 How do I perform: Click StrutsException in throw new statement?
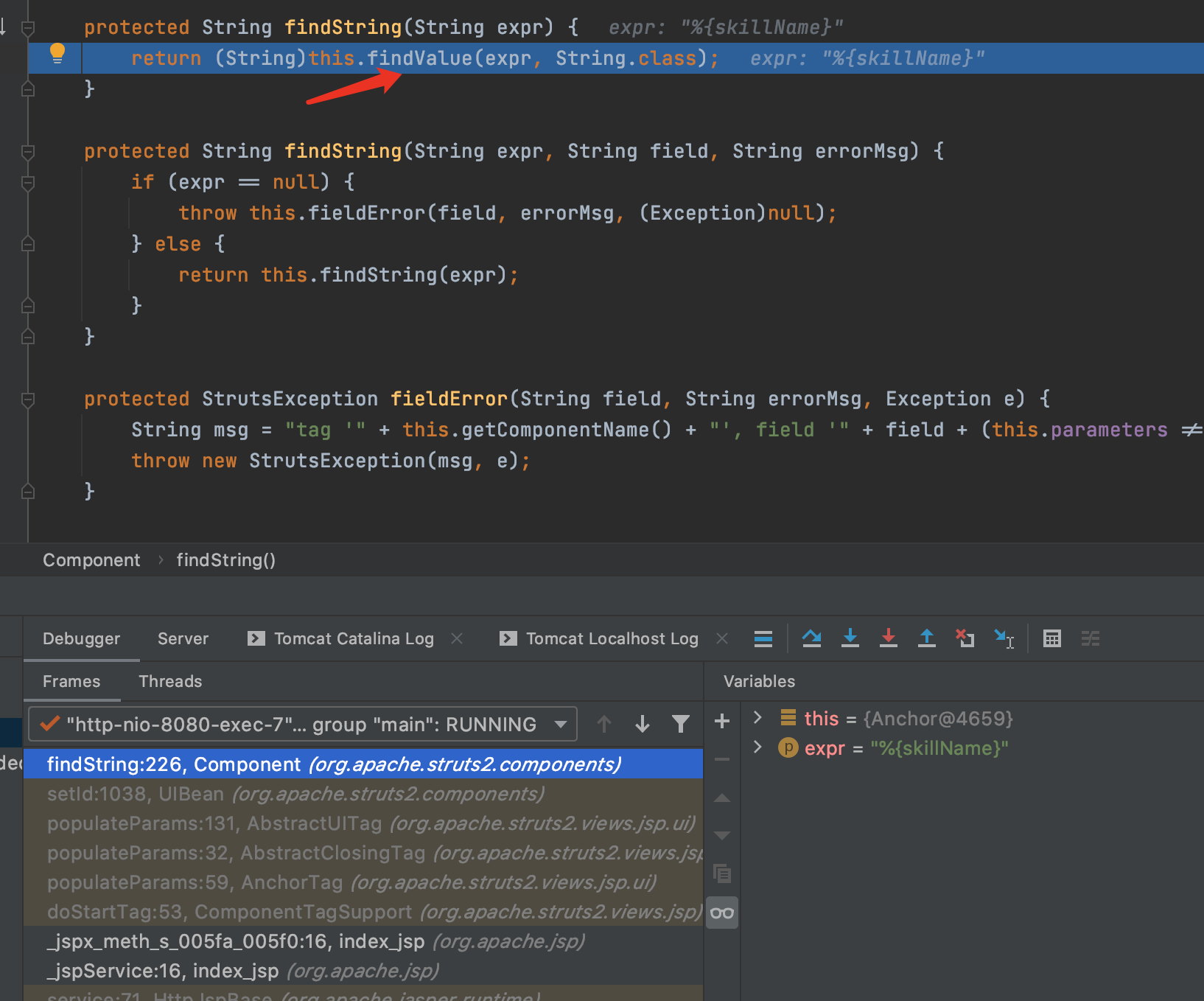pos(337,461)
